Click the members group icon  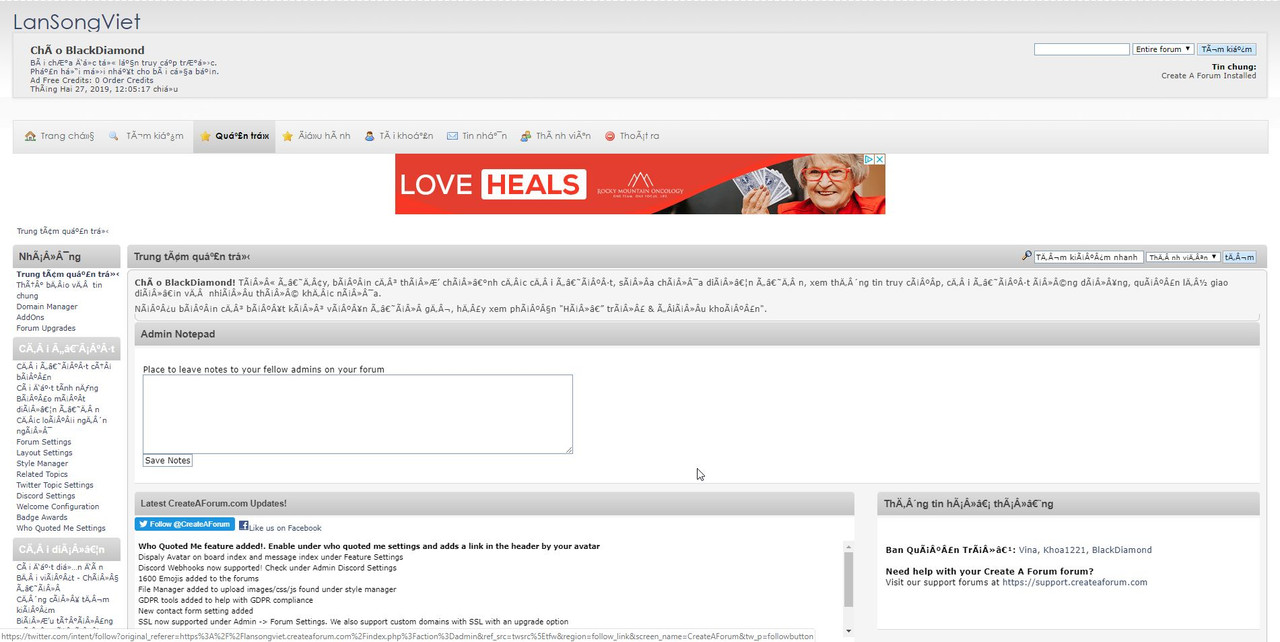tap(526, 136)
